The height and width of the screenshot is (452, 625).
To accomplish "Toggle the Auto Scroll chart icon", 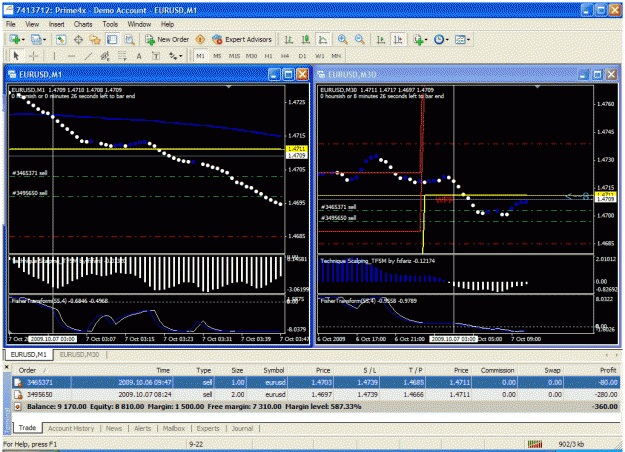I will (381, 39).
